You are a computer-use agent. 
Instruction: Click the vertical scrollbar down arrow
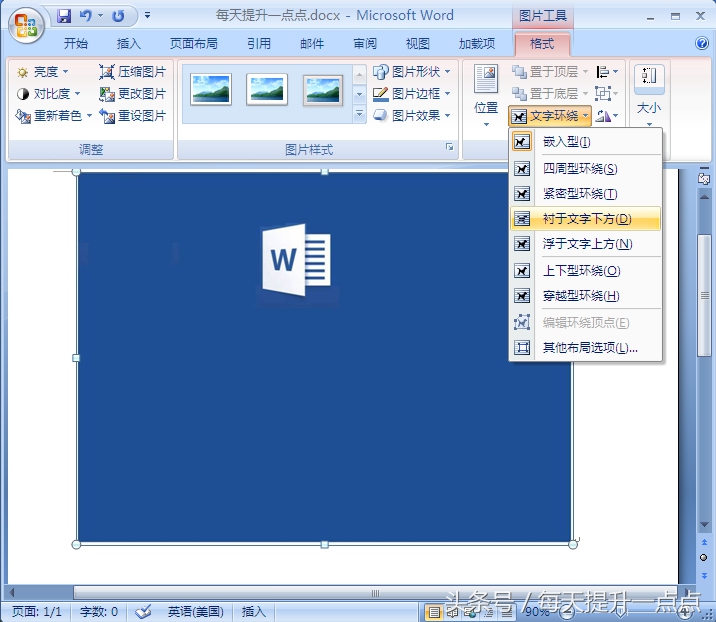tap(704, 524)
